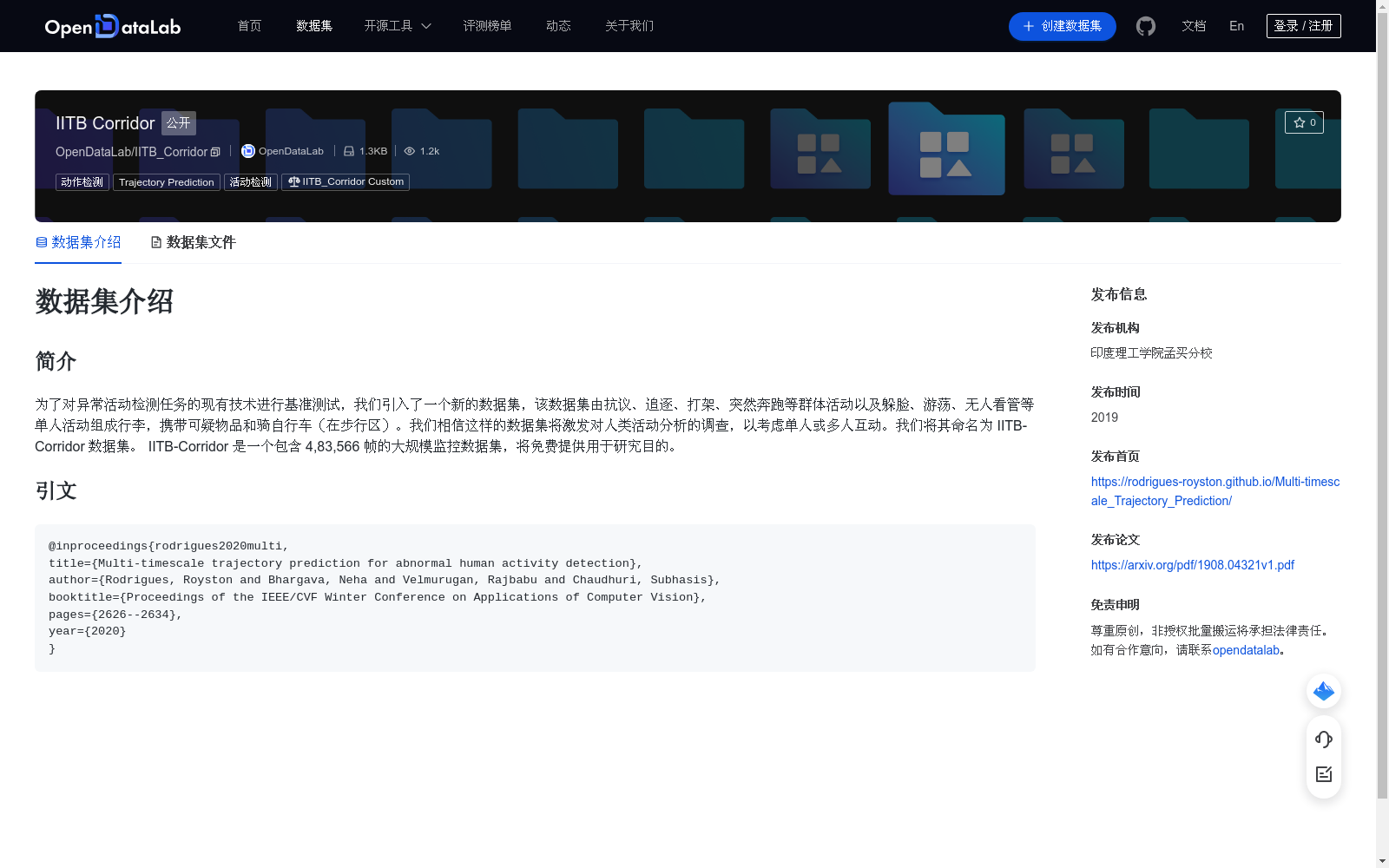
Task: Click the IITB Corridor dataset title
Action: pos(105,123)
